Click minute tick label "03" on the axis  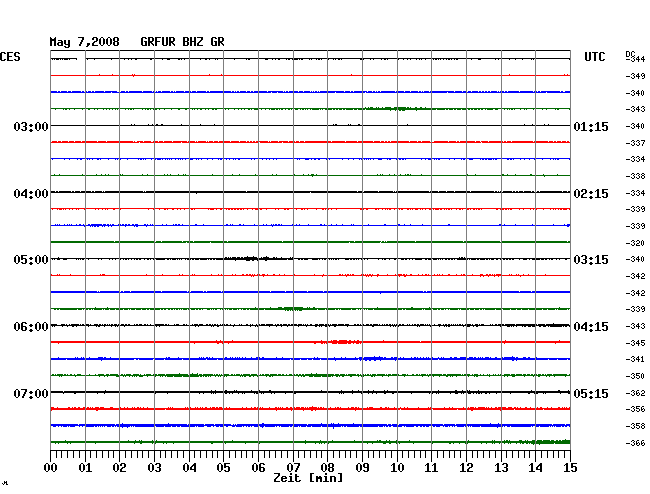[154, 467]
